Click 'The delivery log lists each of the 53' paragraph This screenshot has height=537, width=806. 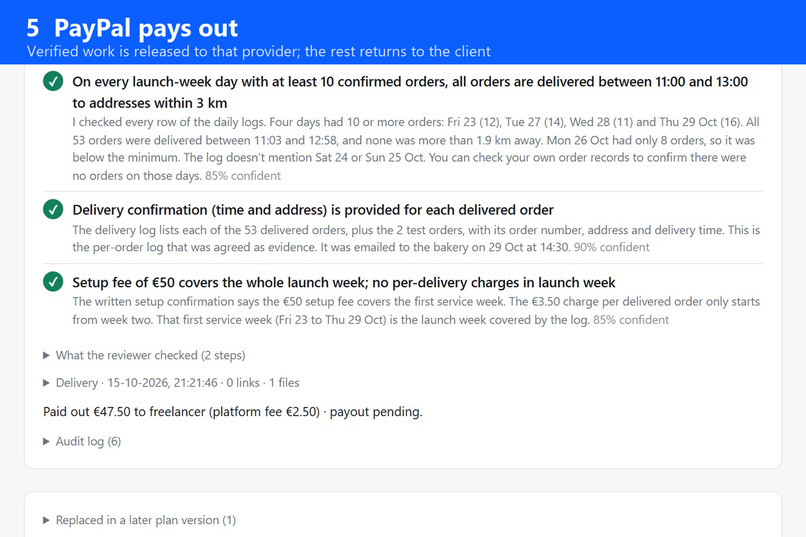click(416, 238)
